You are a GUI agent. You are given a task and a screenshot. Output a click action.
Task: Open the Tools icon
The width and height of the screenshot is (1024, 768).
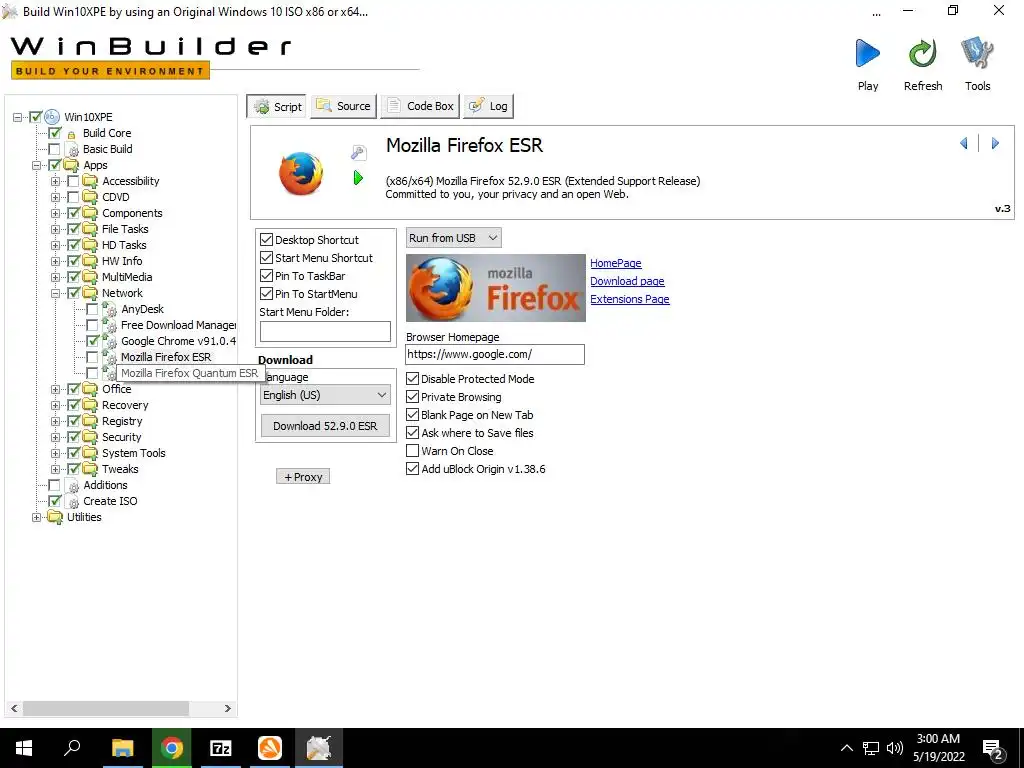coord(977,53)
